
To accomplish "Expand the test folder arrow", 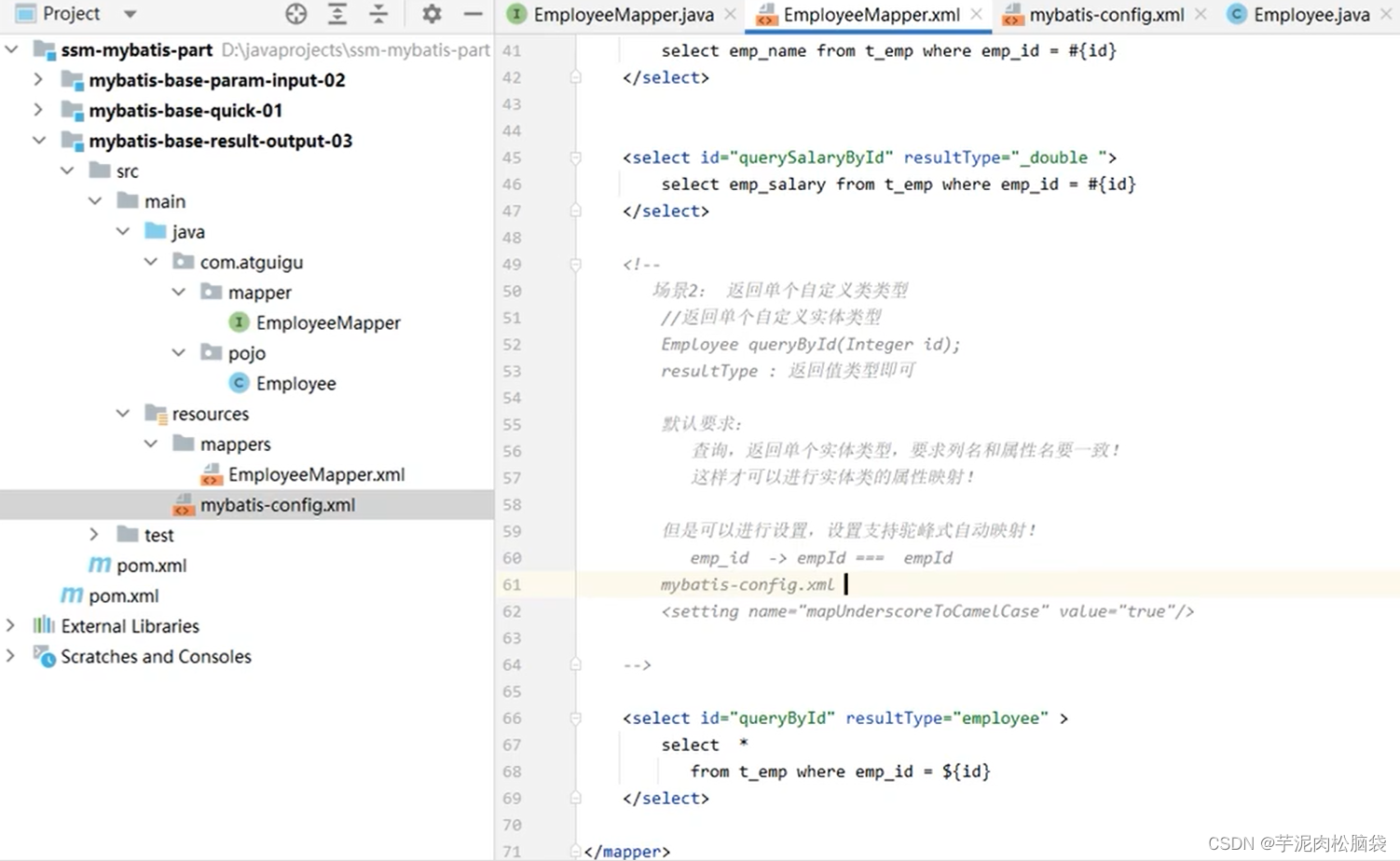I will click(x=94, y=534).
